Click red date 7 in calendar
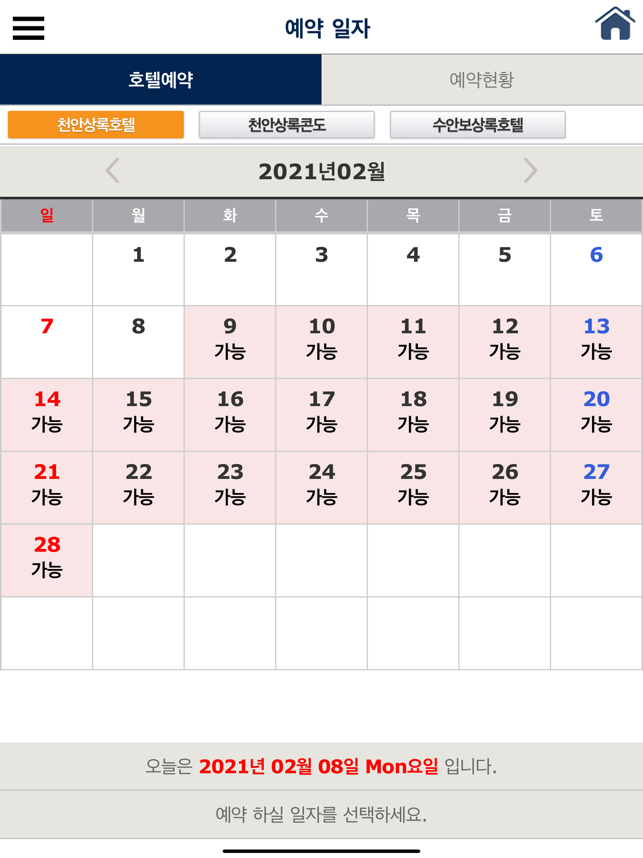643x858 pixels. click(47, 342)
